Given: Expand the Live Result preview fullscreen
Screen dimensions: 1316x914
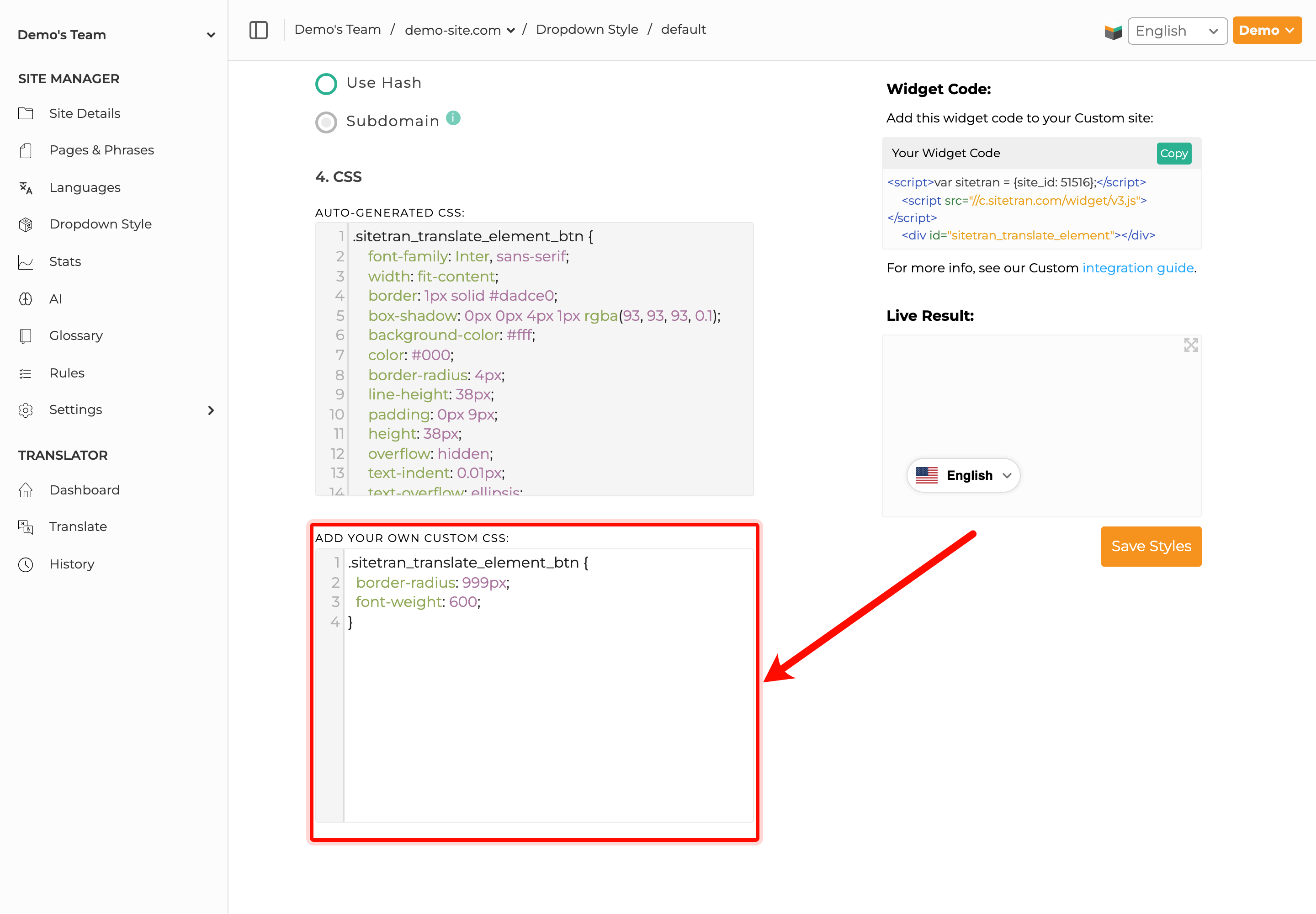Looking at the screenshot, I should pyautogui.click(x=1191, y=345).
